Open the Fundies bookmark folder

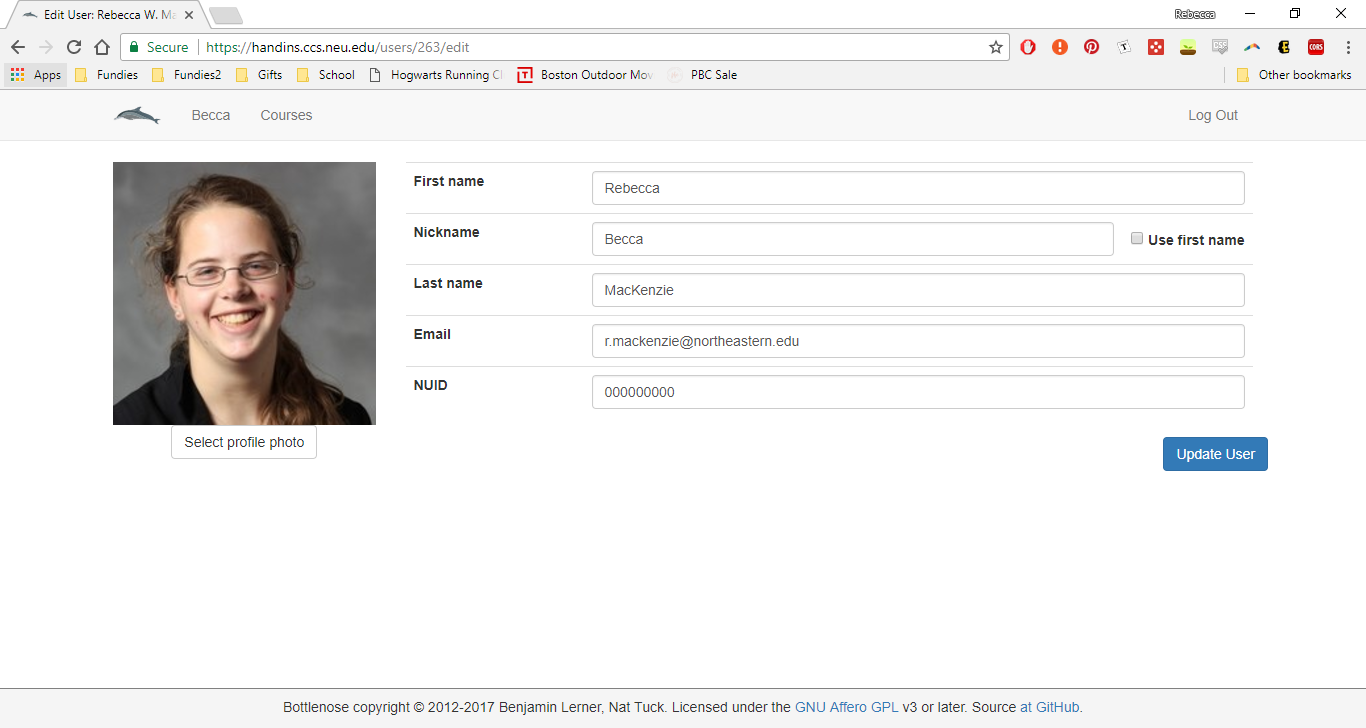pyautogui.click(x=107, y=75)
